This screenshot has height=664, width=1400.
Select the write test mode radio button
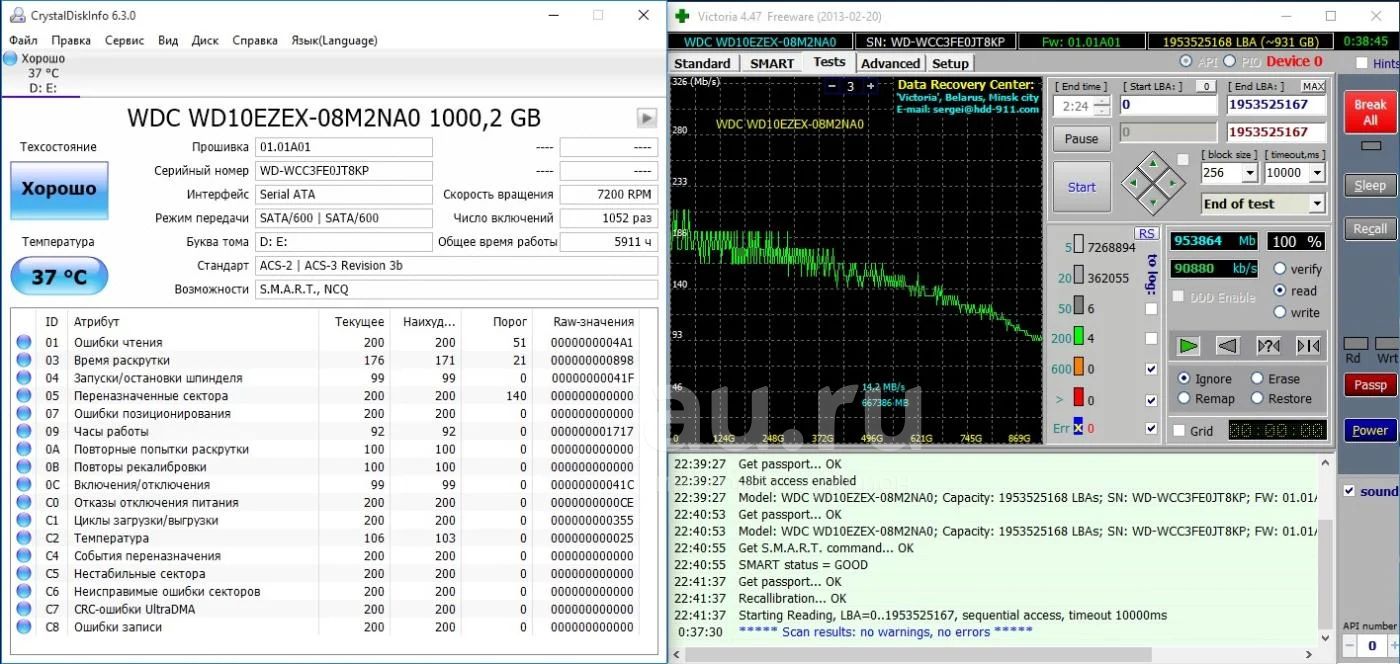[x=1280, y=312]
